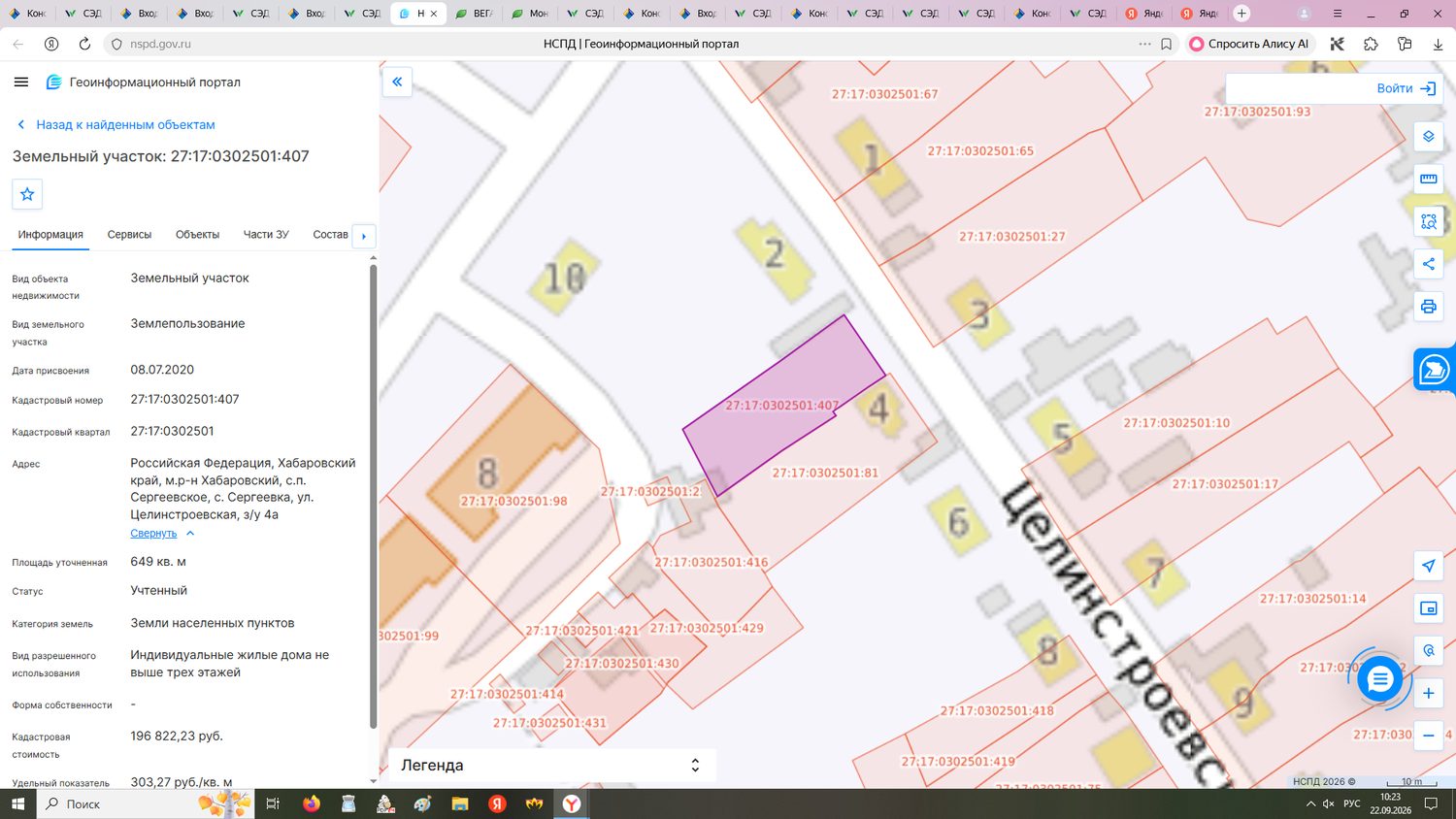Click the map position search icon above zoom

[1429, 651]
